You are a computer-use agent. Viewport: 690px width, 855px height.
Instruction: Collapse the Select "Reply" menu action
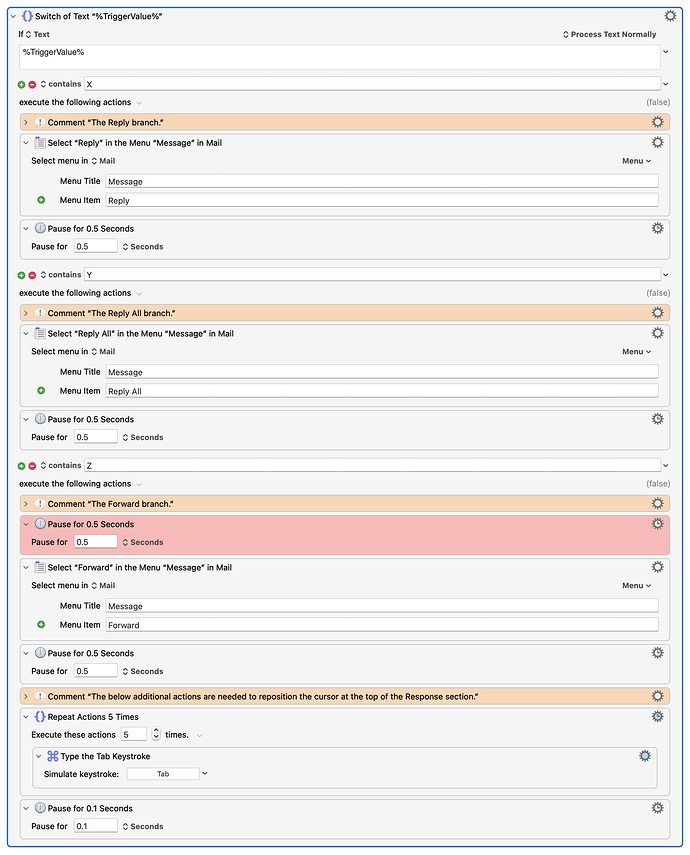tap(26, 143)
